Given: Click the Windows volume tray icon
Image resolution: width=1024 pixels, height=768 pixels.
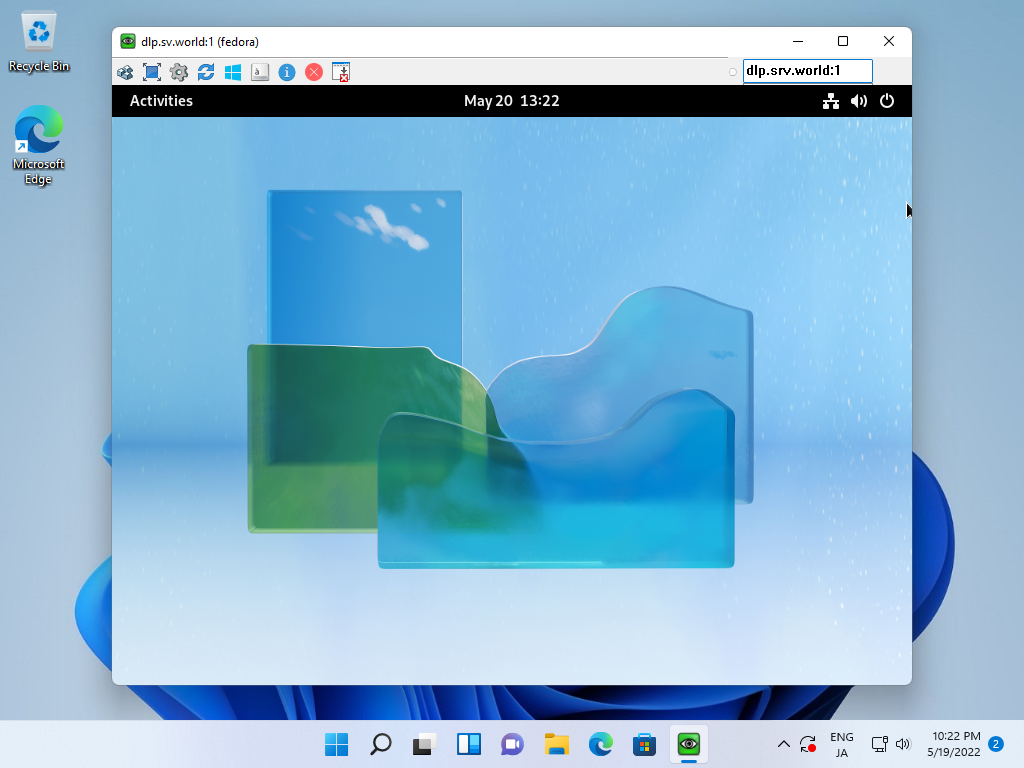Looking at the screenshot, I should (x=903, y=744).
